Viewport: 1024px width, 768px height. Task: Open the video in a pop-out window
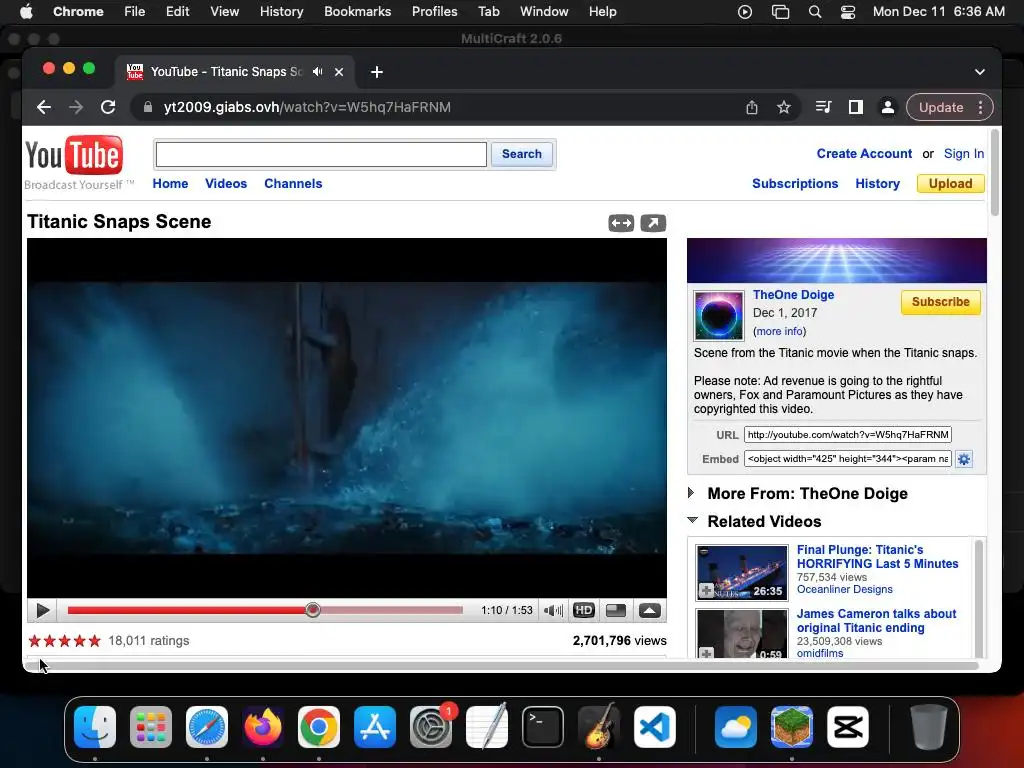tap(653, 223)
